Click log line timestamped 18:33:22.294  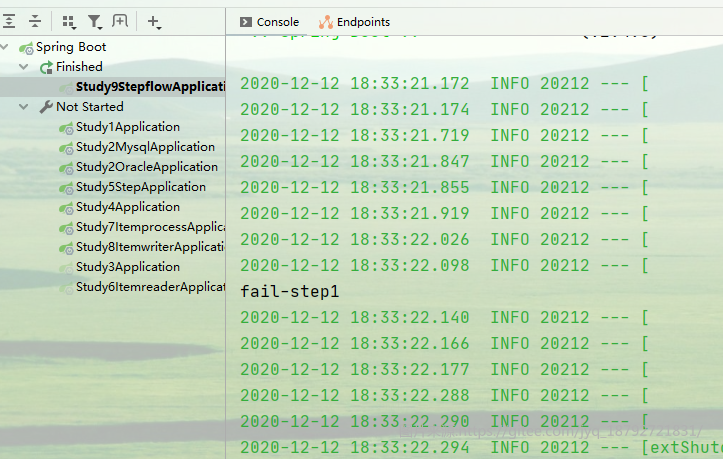tap(481, 447)
